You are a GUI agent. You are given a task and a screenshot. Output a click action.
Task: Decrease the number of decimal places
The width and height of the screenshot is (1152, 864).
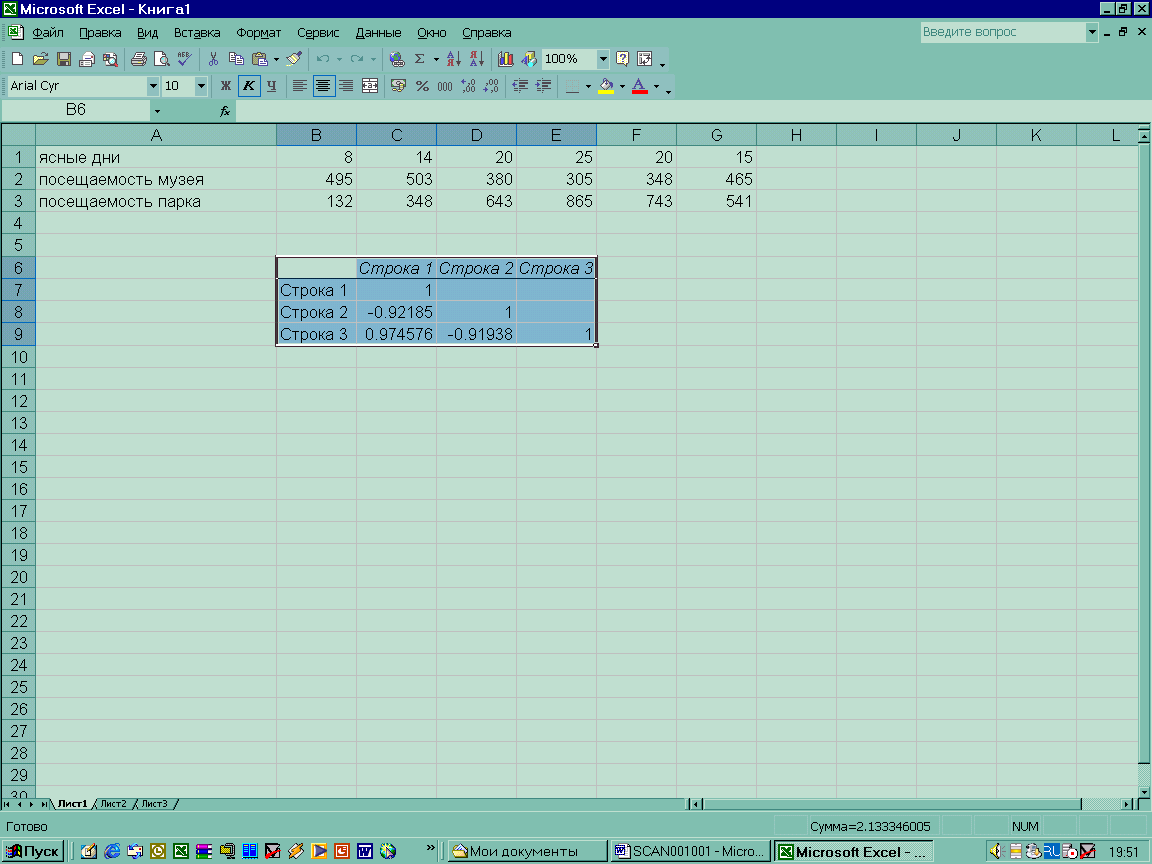click(491, 86)
